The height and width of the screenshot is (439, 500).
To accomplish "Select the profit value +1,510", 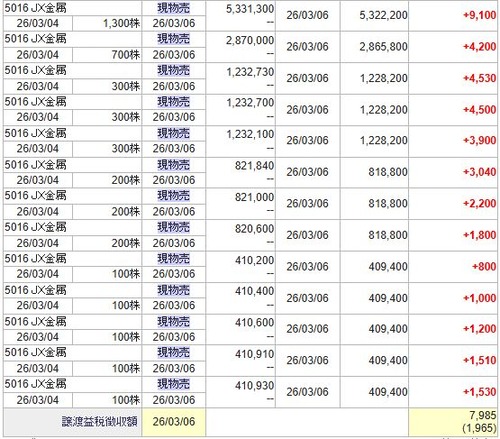I will coord(480,360).
